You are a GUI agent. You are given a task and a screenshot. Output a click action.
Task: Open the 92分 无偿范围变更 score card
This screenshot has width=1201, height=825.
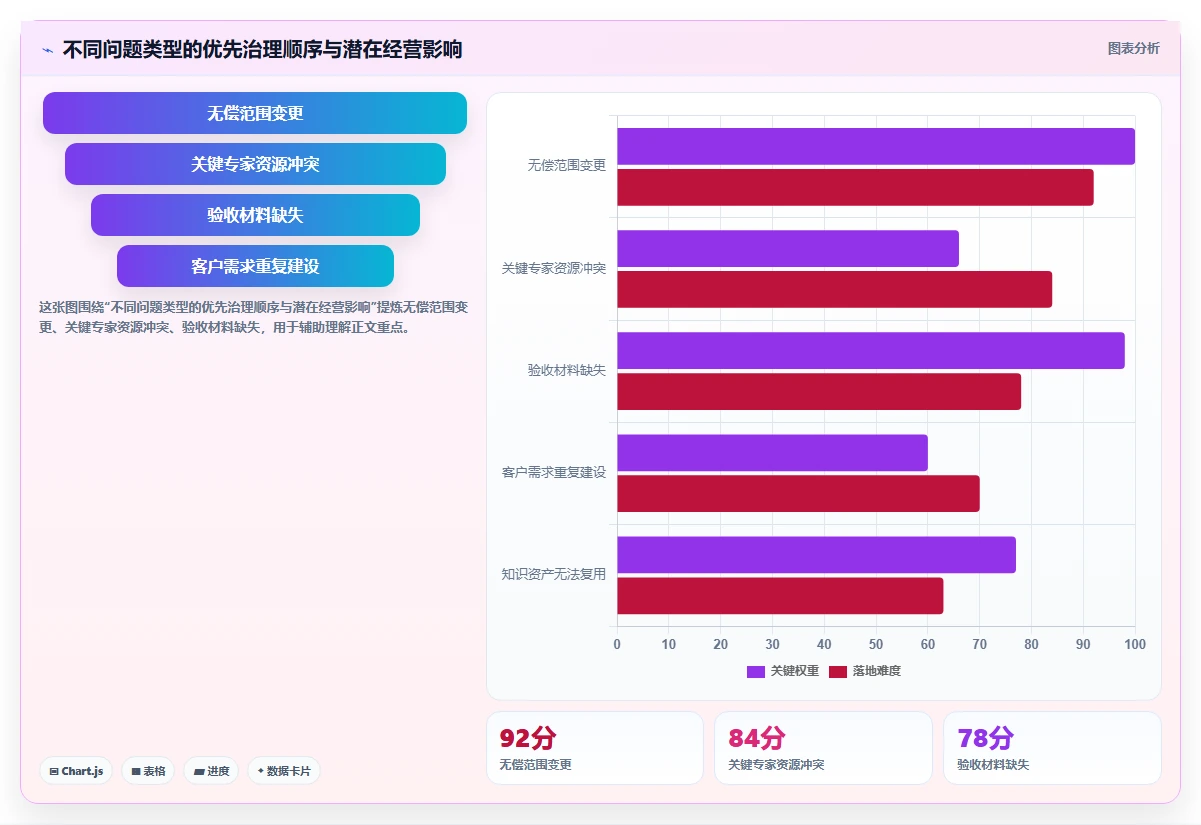pos(595,748)
